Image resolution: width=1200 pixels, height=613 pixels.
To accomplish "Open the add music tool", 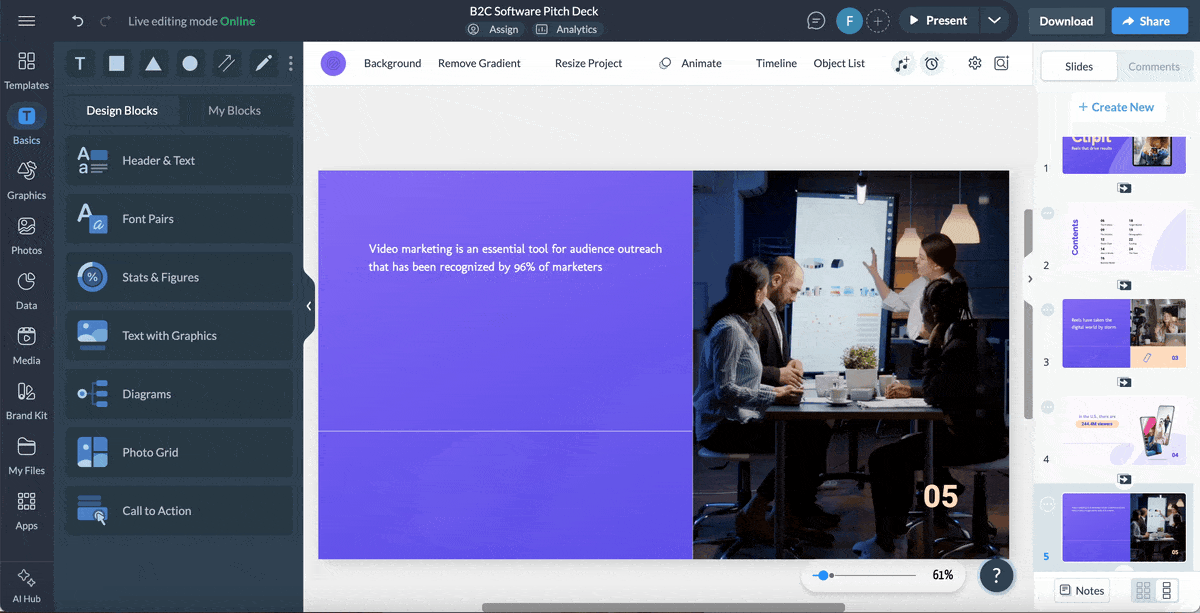I will point(903,63).
